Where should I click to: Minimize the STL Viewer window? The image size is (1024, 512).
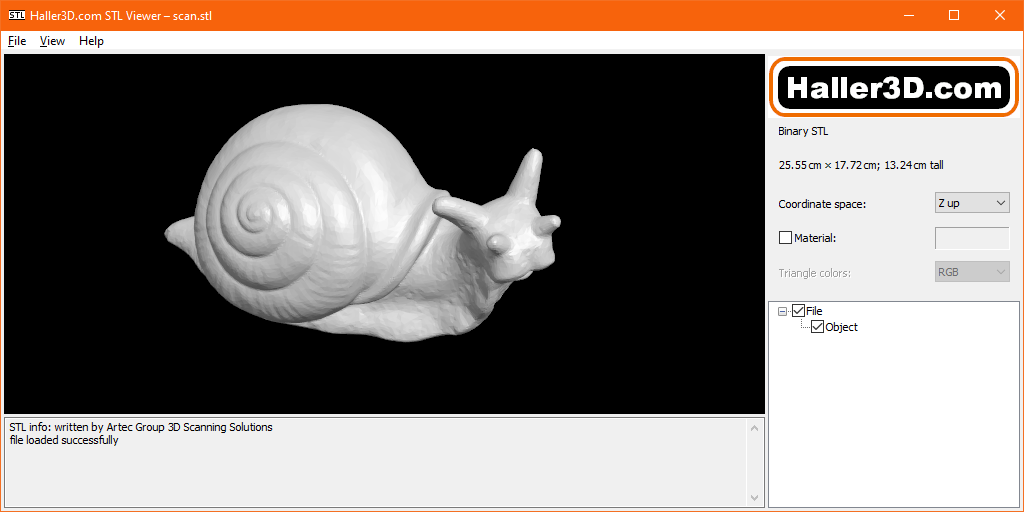point(908,15)
